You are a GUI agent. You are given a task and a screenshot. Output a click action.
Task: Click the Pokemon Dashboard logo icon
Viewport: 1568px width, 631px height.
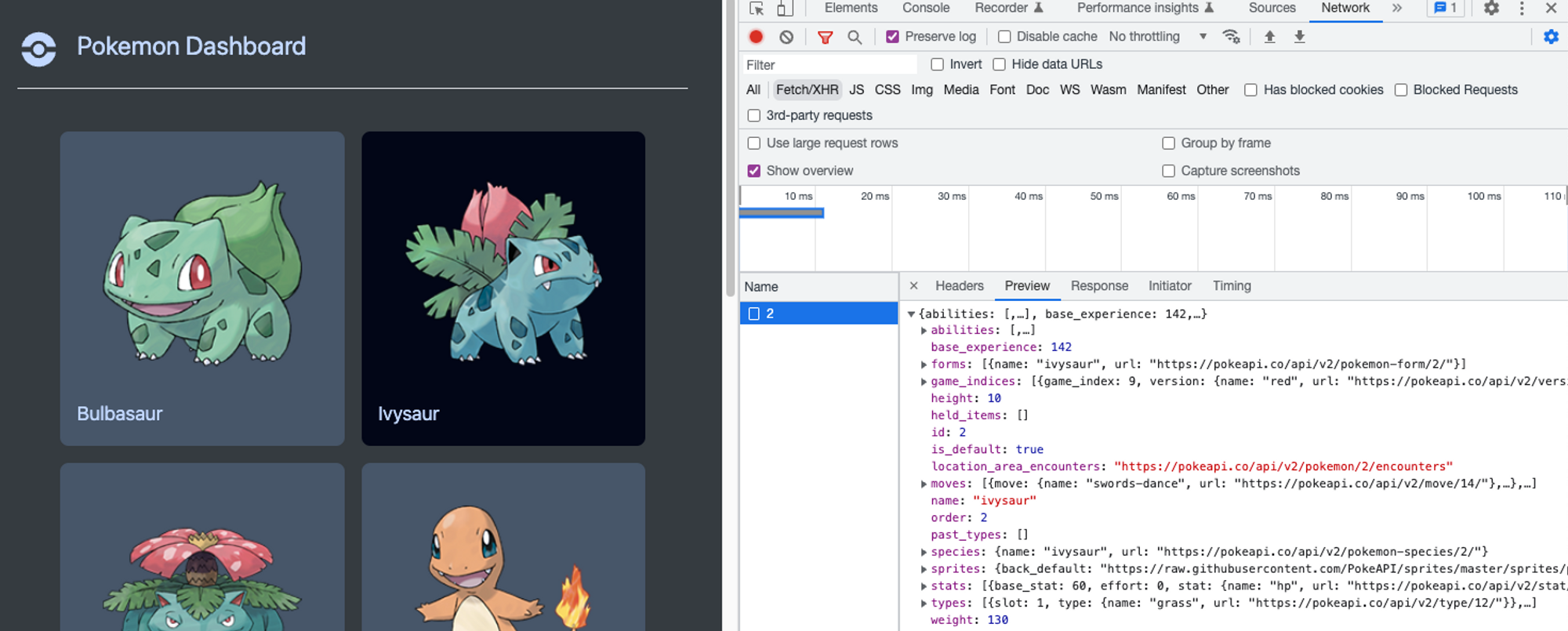[38, 49]
